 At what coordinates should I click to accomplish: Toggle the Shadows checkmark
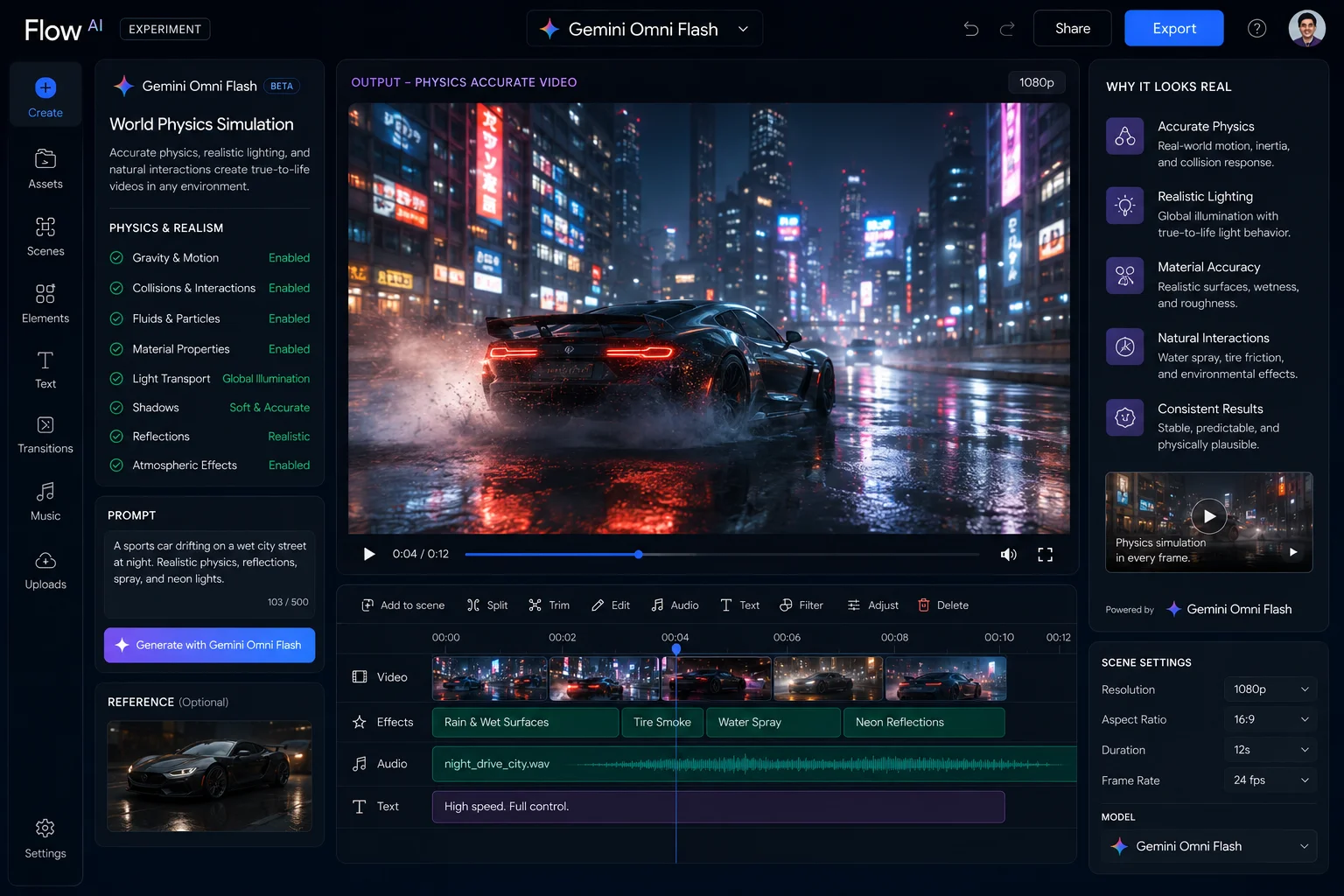[x=116, y=408]
